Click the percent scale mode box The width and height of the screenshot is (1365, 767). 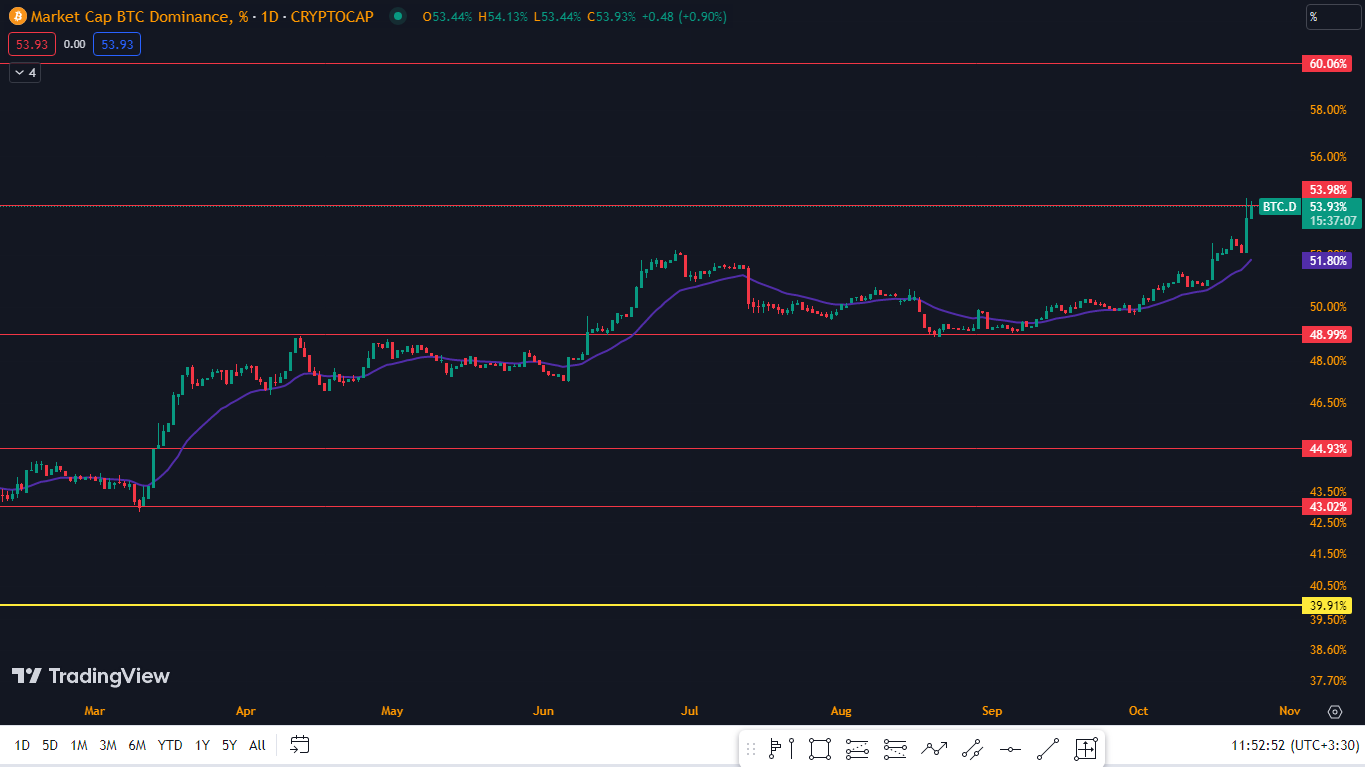pos(1332,17)
